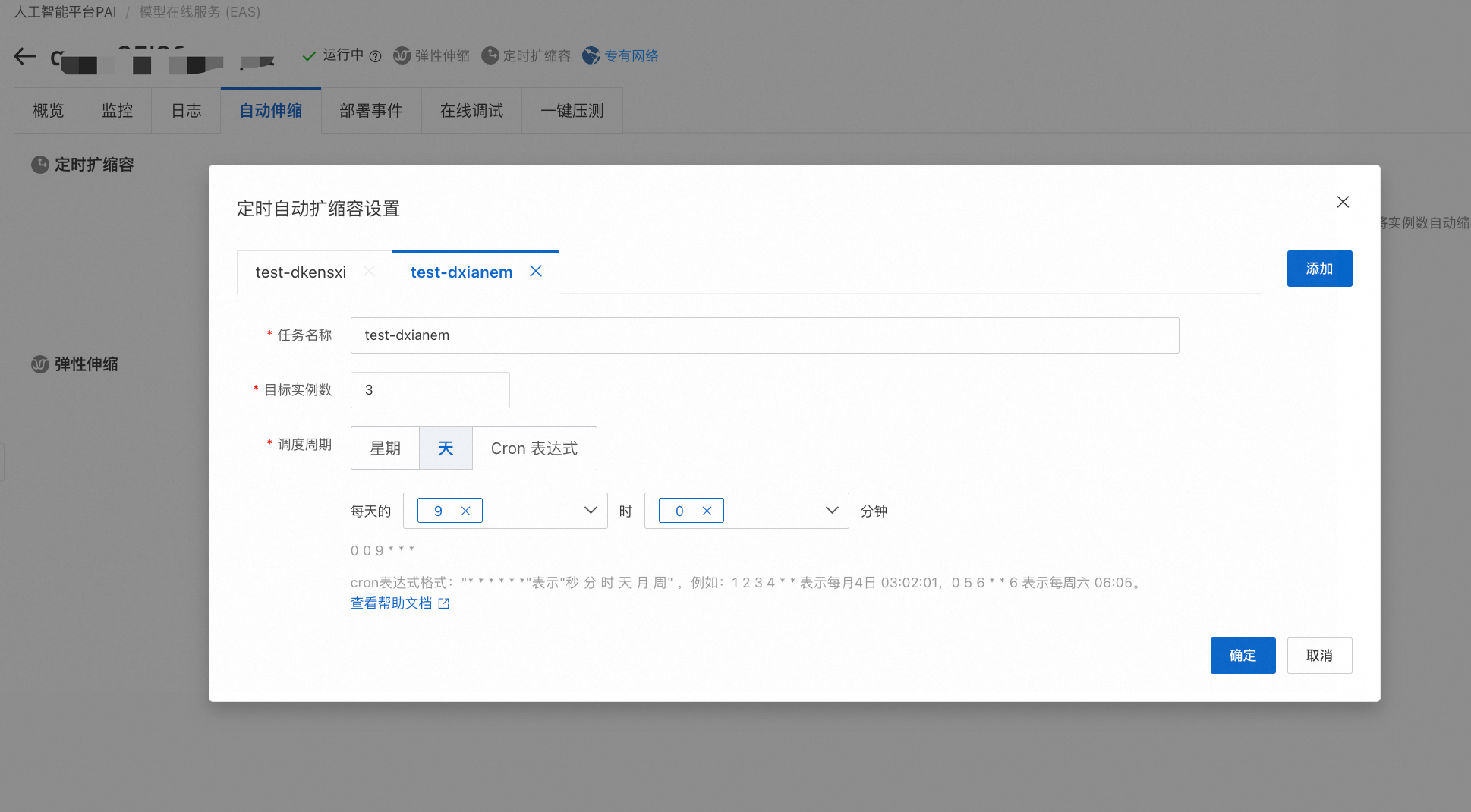Click the 分钟 label

[x=874, y=511]
